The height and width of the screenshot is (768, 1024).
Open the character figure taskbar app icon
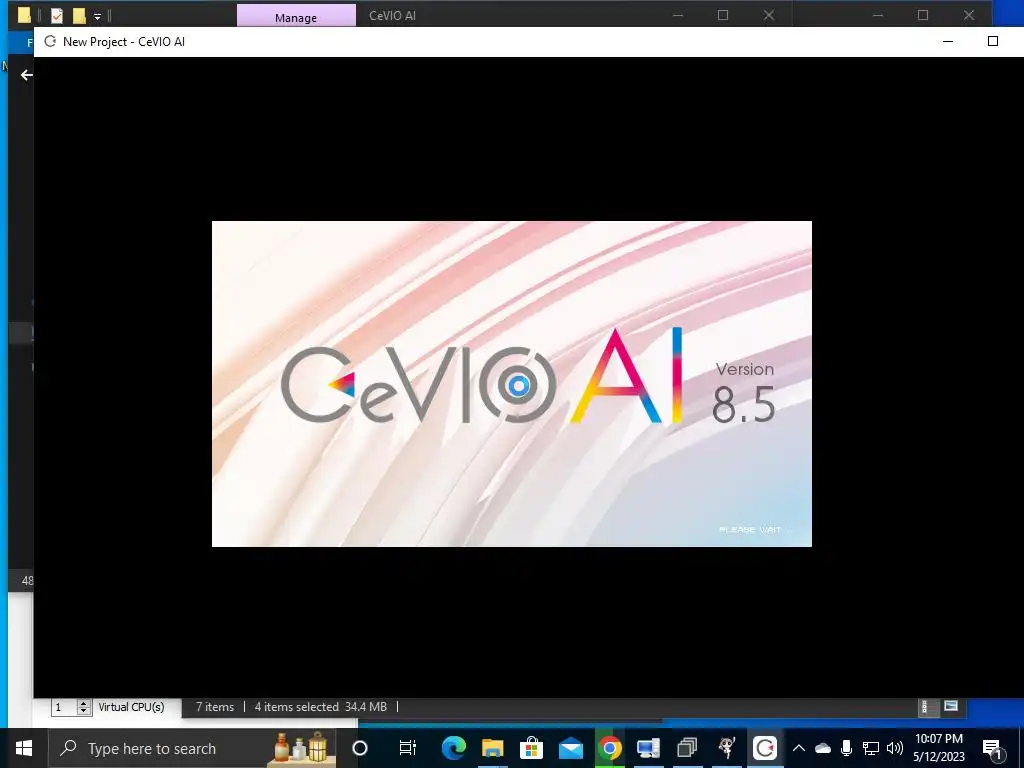(726, 748)
